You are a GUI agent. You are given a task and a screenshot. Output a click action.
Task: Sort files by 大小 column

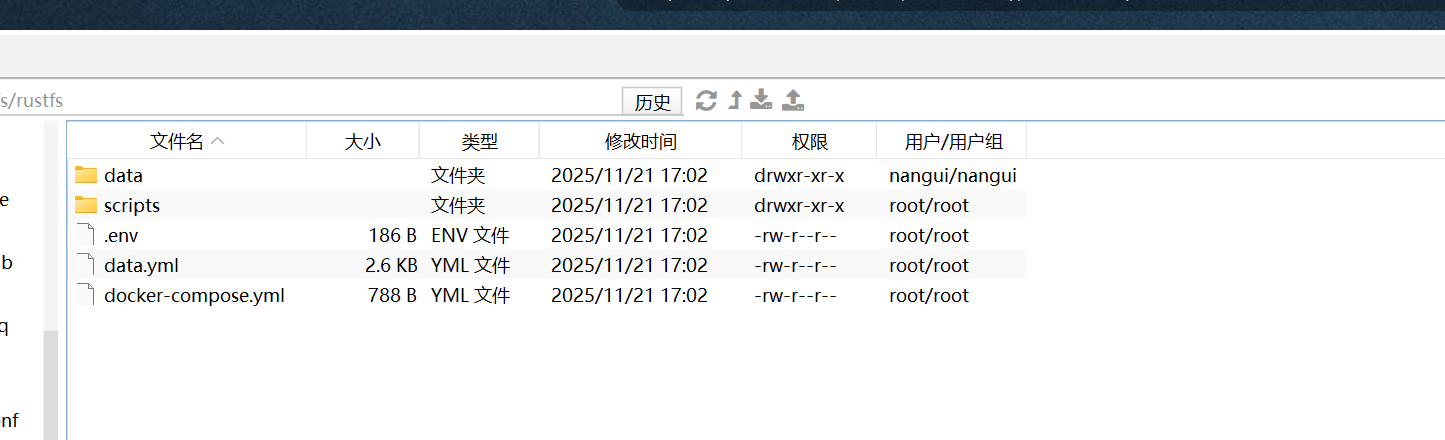[x=362, y=142]
